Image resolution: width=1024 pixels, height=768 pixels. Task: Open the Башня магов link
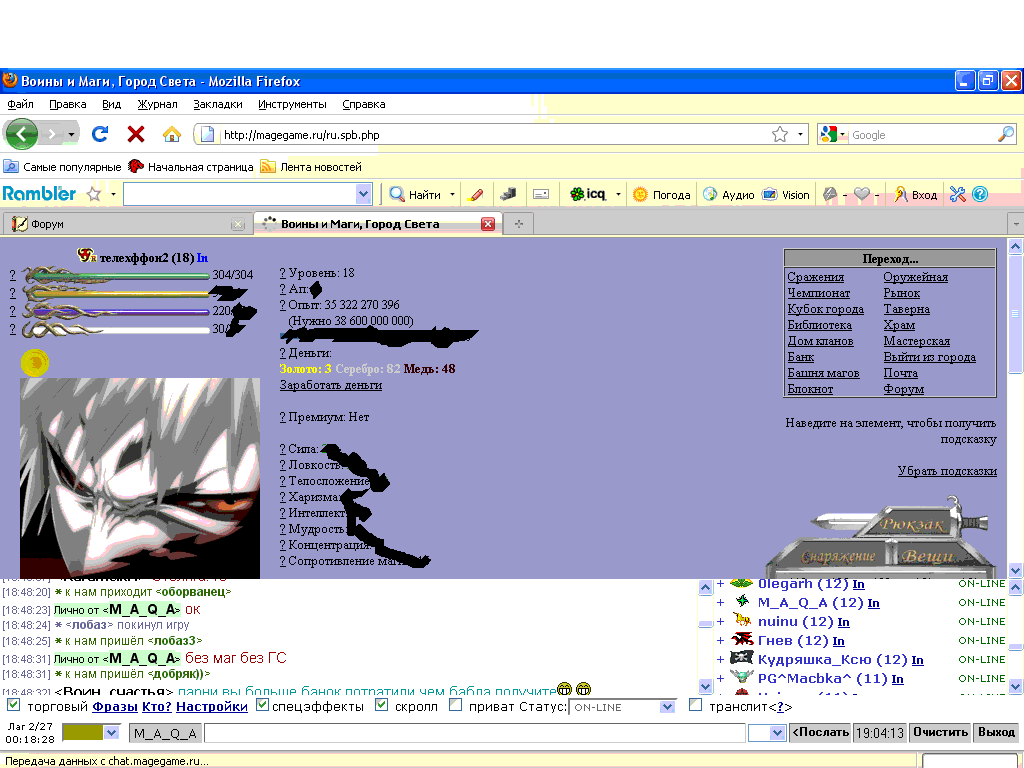pyautogui.click(x=823, y=373)
